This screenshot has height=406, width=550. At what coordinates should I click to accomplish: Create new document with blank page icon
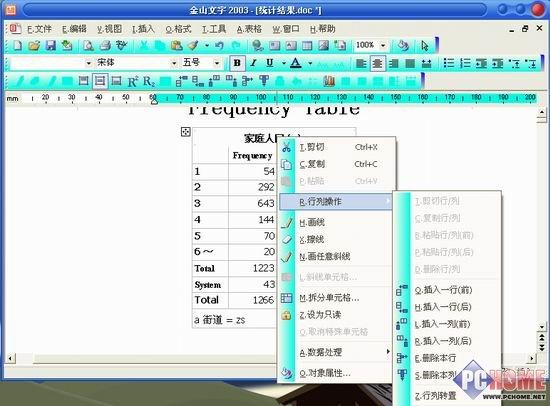pyautogui.click(x=18, y=45)
